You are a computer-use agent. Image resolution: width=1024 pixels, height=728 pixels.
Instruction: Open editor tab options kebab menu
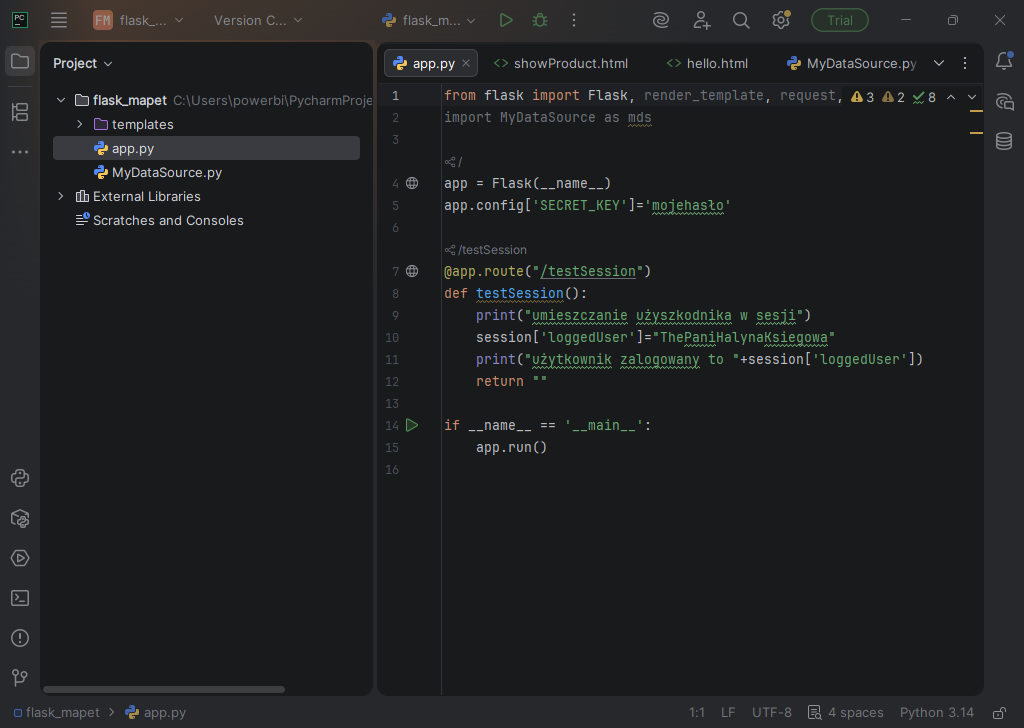tap(965, 63)
